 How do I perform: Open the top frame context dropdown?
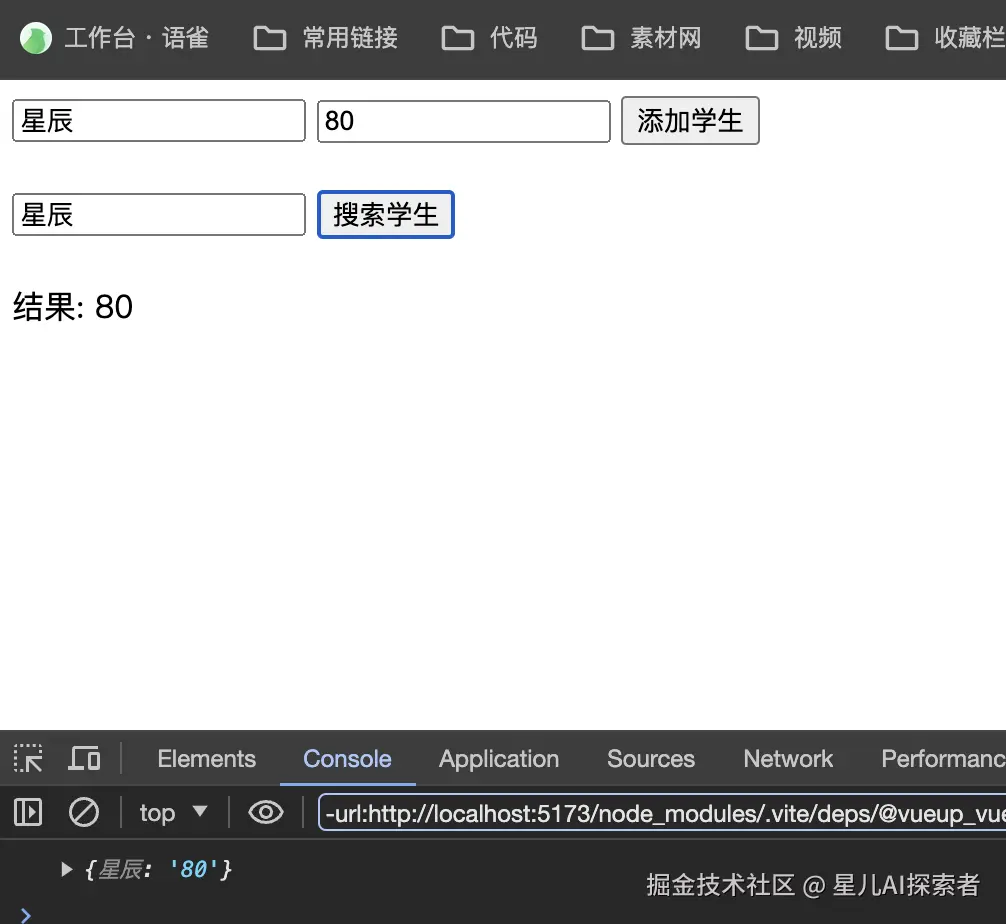coord(173,812)
